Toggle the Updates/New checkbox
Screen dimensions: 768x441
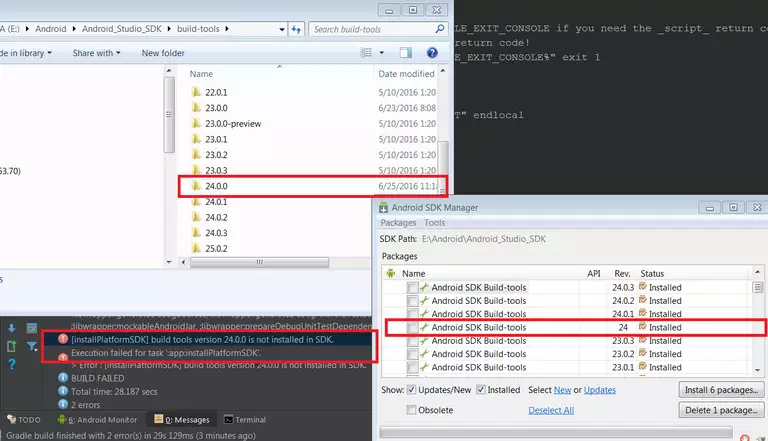[x=411, y=390]
